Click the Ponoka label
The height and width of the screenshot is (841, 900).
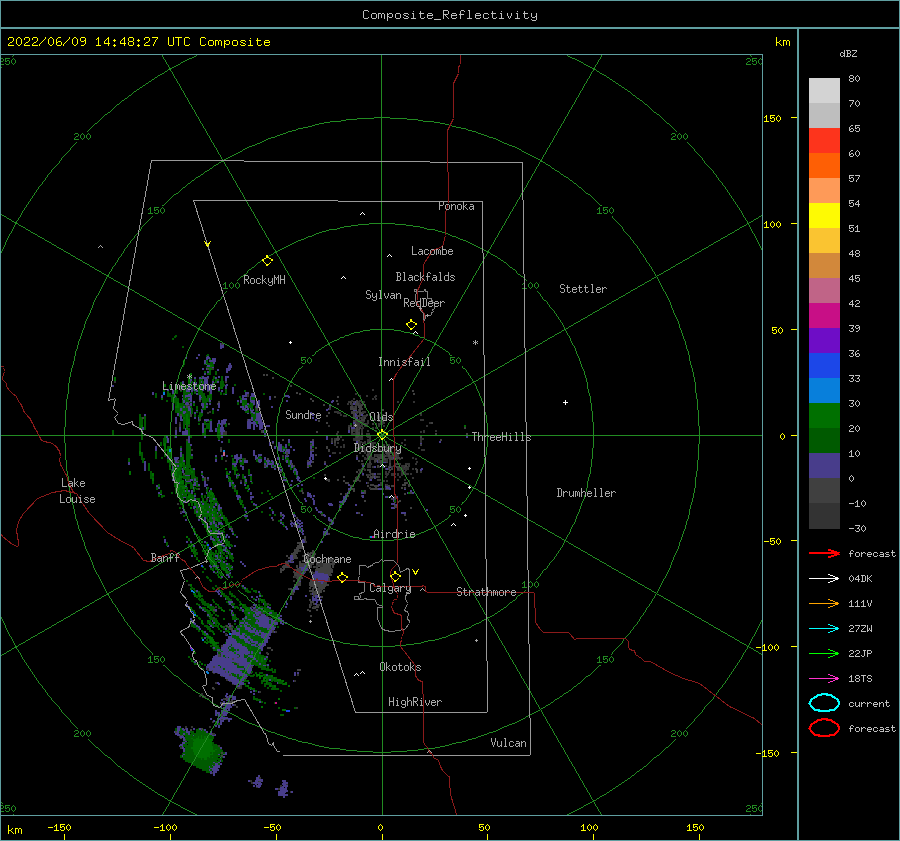pyautogui.click(x=456, y=206)
